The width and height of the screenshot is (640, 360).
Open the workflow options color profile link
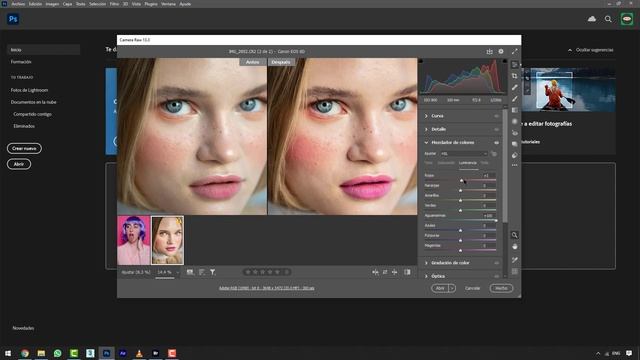tap(267, 288)
